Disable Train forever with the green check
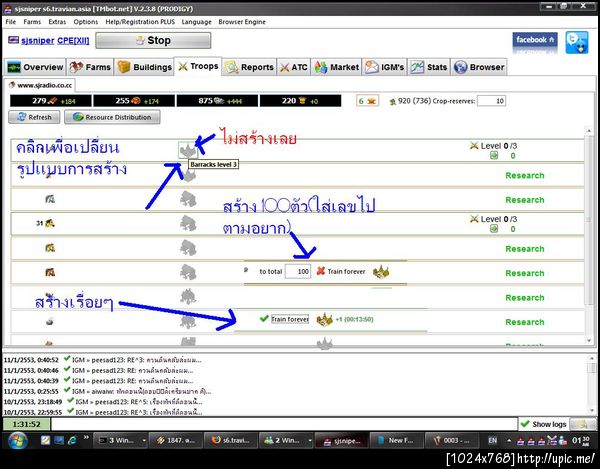This screenshot has width=600, height=469. pos(264,319)
